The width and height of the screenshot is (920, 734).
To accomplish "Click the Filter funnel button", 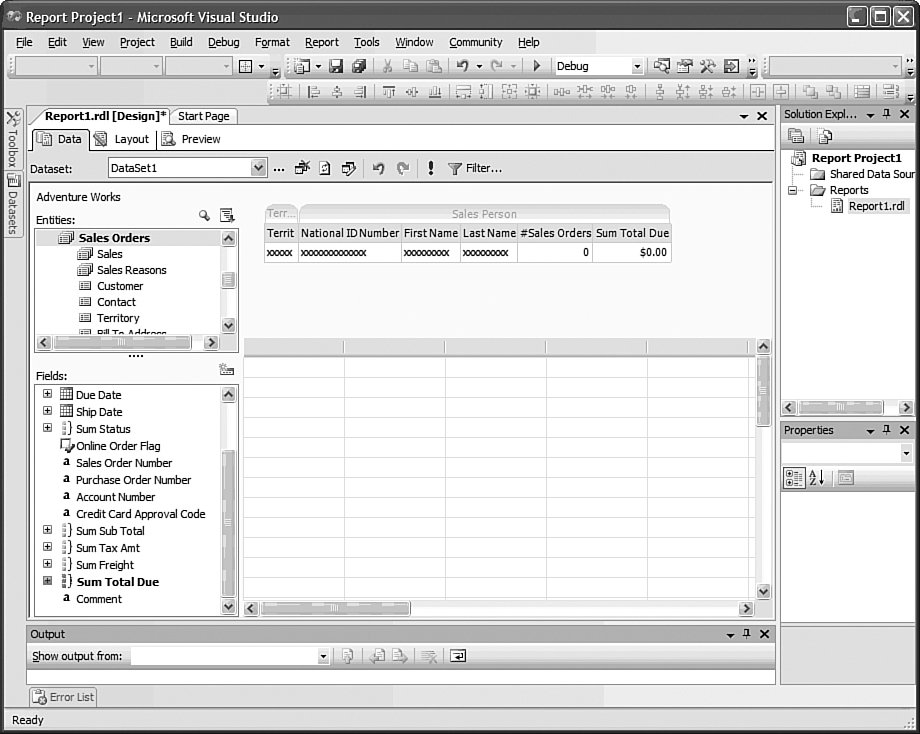I will [475, 168].
